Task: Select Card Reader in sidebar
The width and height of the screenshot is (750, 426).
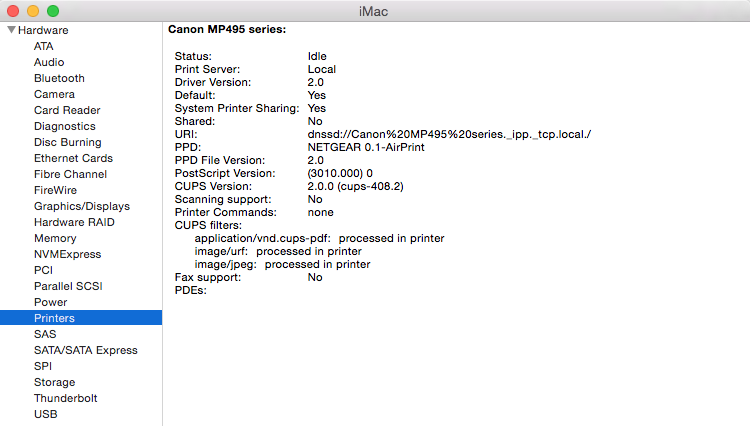Action: (x=67, y=110)
